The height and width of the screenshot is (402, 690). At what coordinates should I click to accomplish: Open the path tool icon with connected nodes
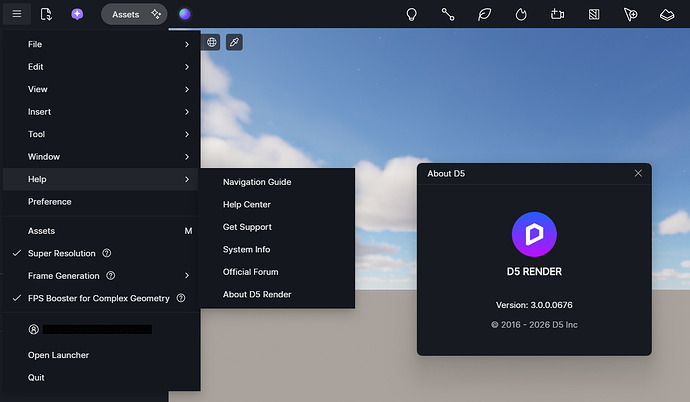448,14
